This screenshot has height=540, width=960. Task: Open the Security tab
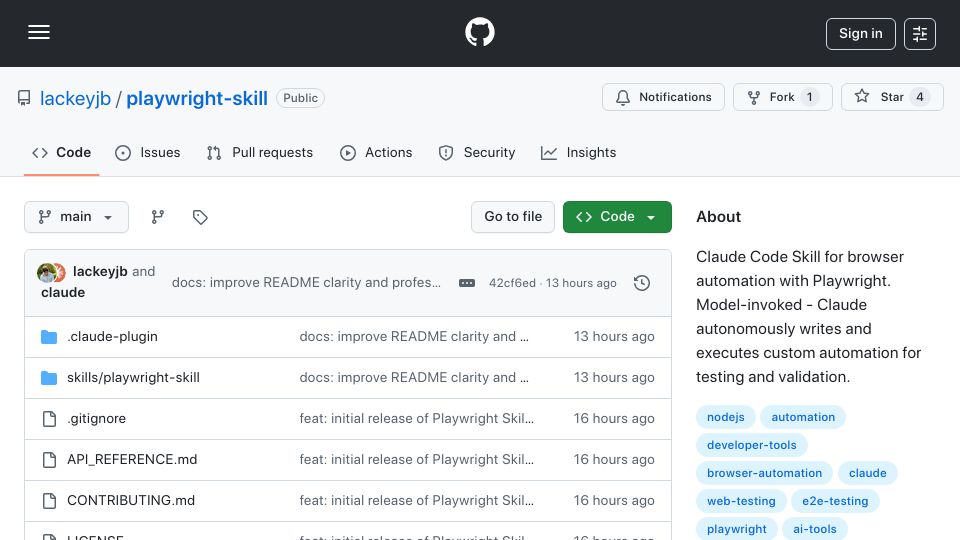coord(477,152)
